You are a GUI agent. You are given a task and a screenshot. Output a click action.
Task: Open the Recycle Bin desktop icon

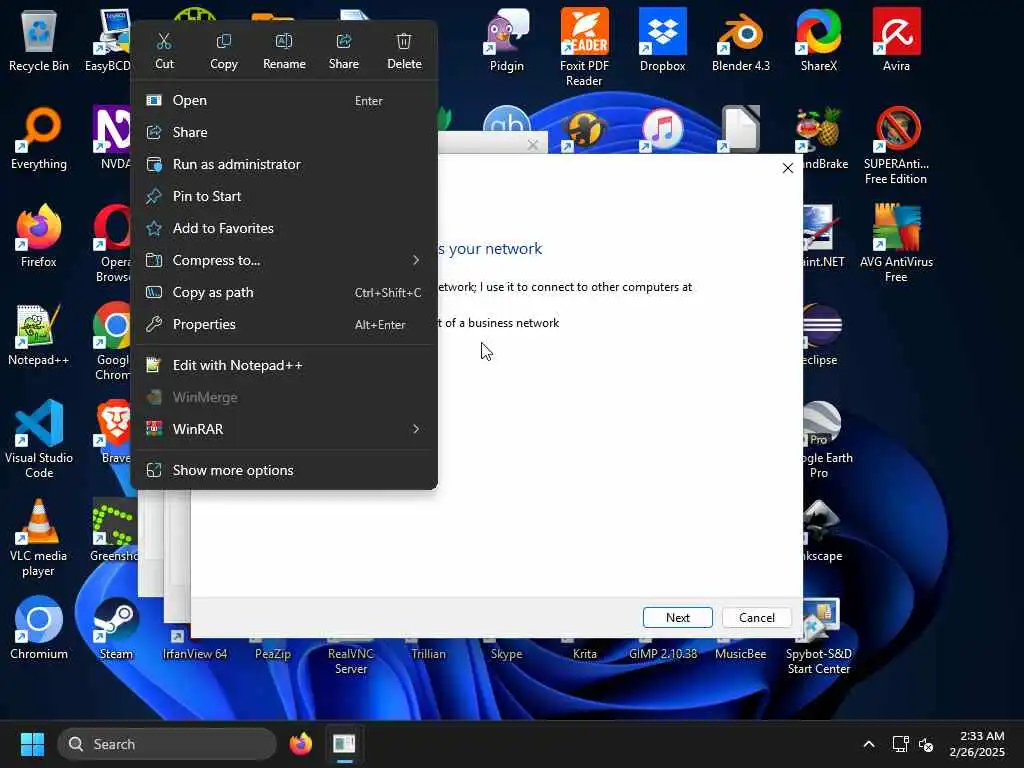tap(39, 40)
